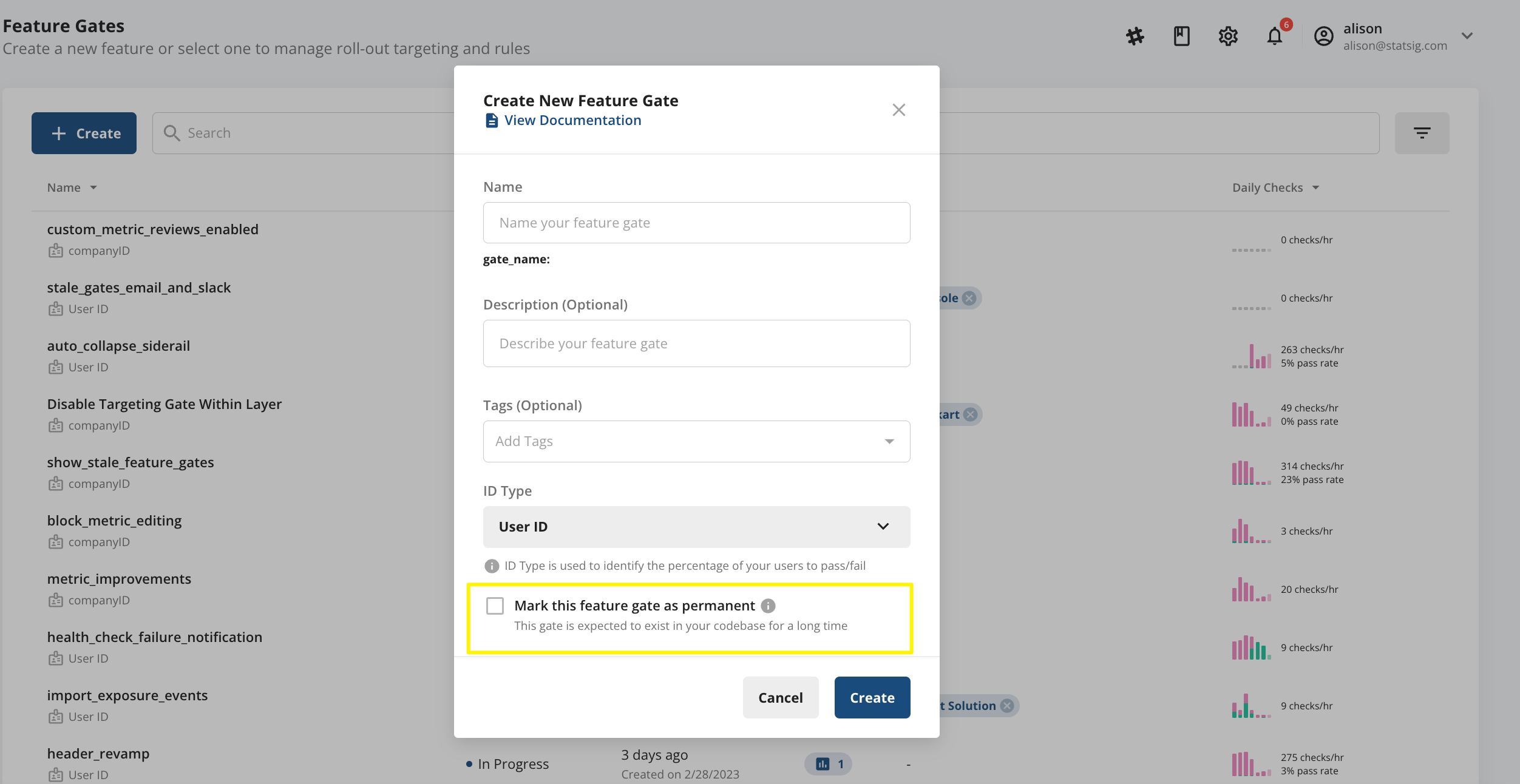Open the settings gear icon
The image size is (1520, 784).
(1229, 36)
